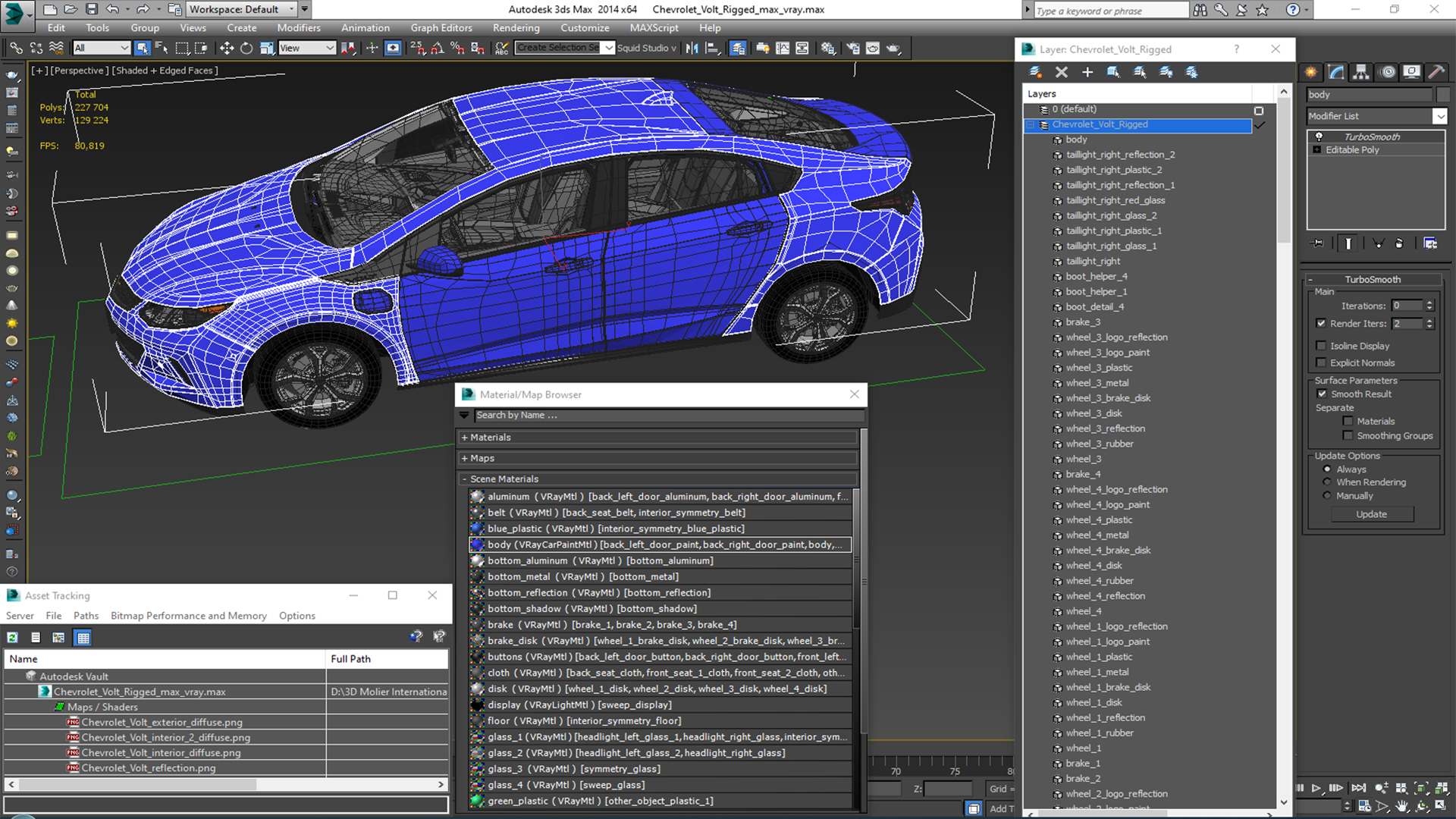
Task: Open the Display command panel tab
Action: pos(1412,72)
